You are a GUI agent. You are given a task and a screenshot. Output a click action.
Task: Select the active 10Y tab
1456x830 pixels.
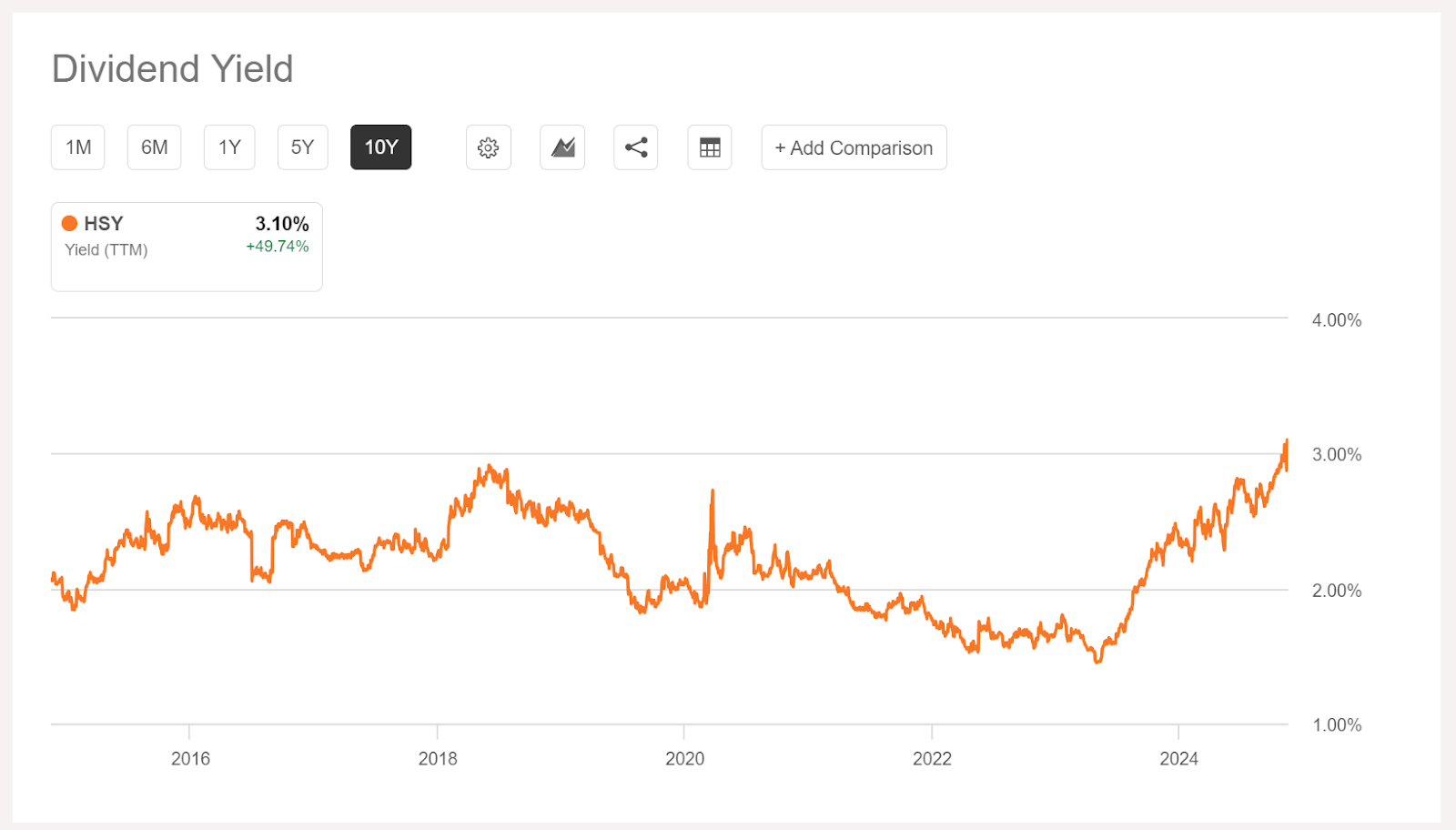tap(380, 147)
